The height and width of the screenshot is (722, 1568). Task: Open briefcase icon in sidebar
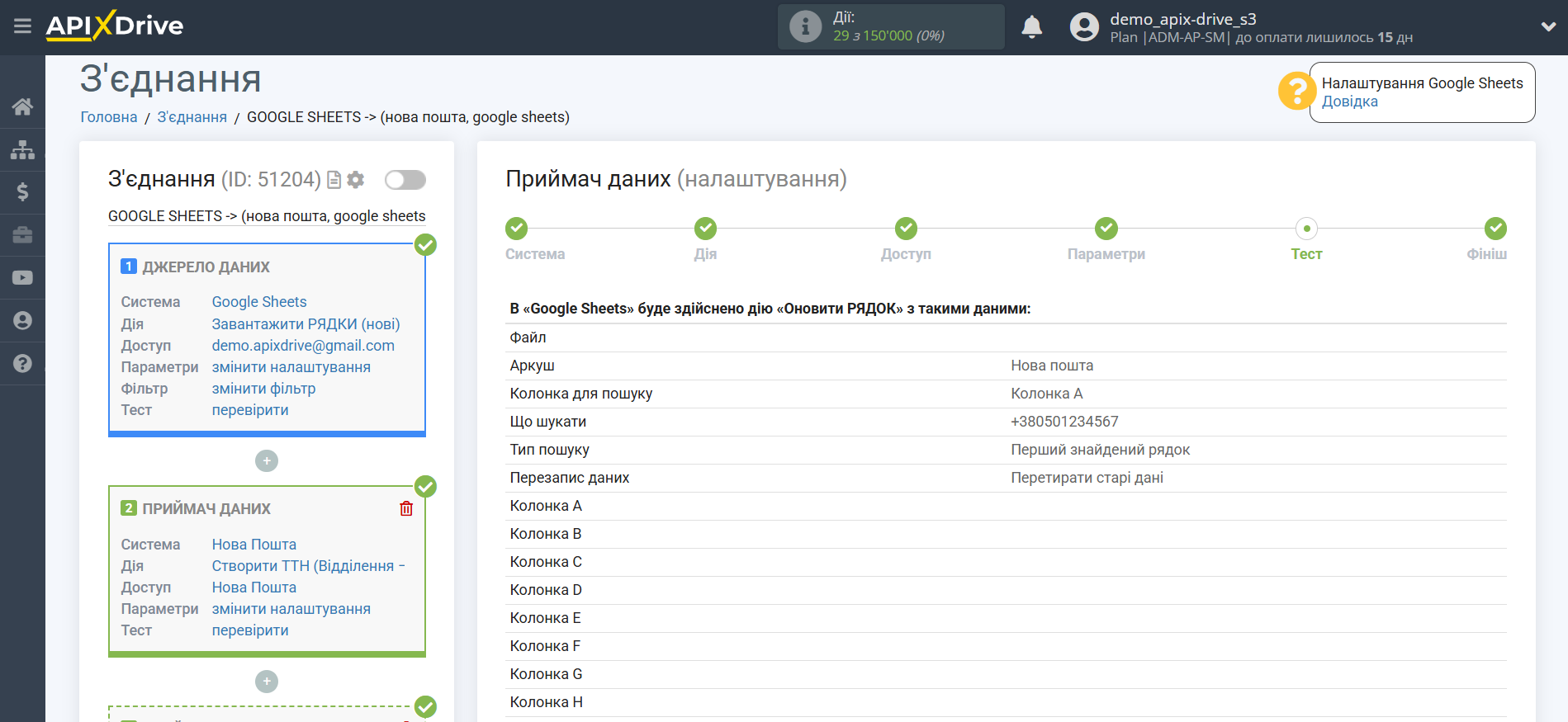[x=22, y=235]
